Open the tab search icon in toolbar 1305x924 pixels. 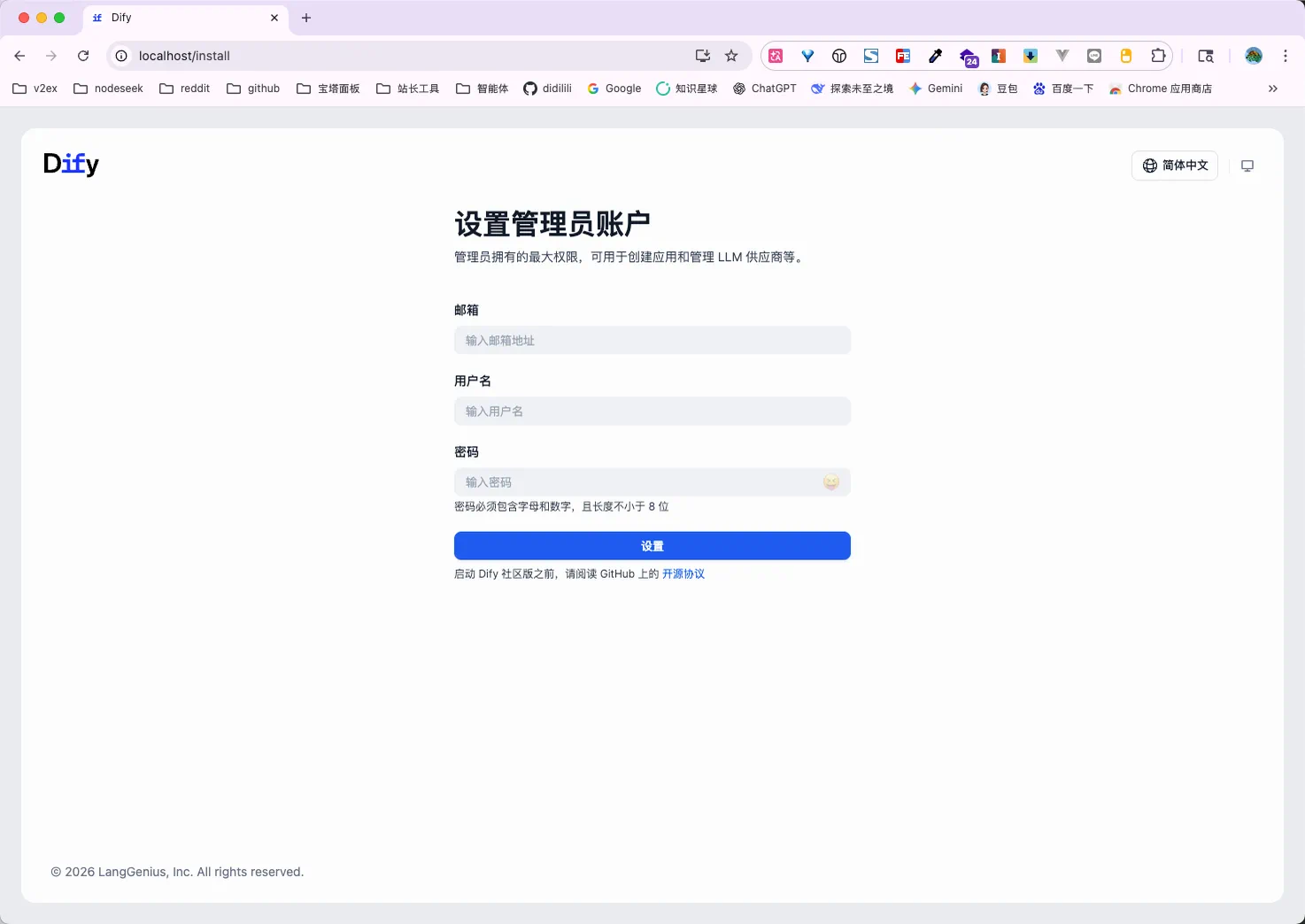1206,56
